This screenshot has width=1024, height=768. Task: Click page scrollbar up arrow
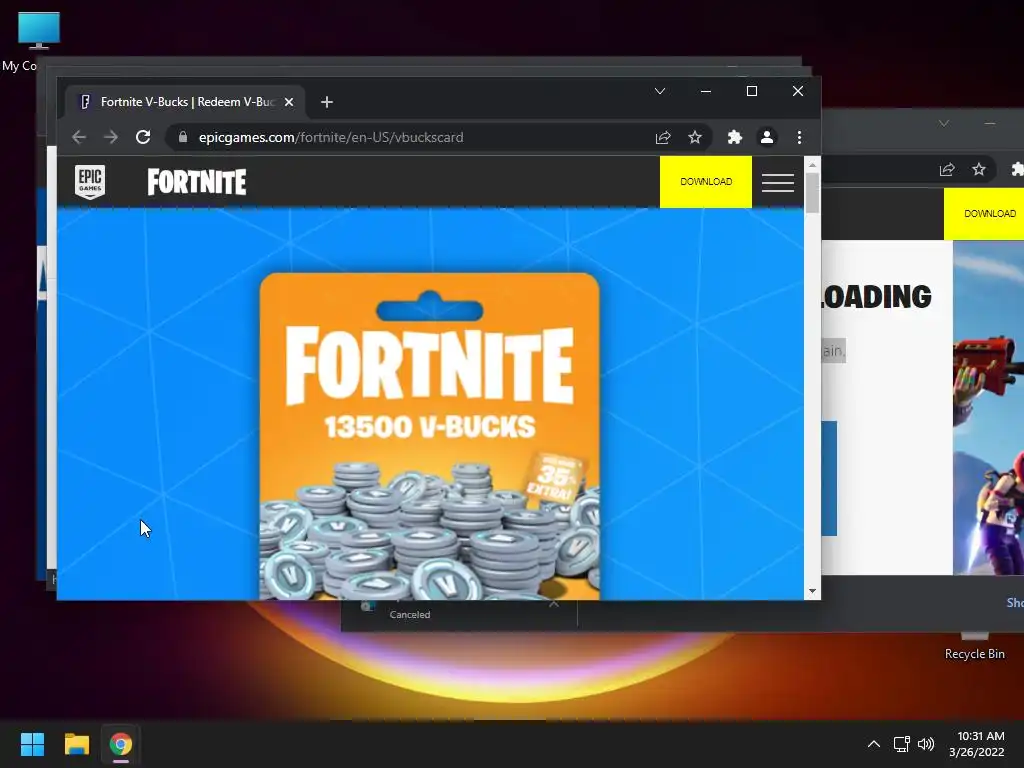812,165
